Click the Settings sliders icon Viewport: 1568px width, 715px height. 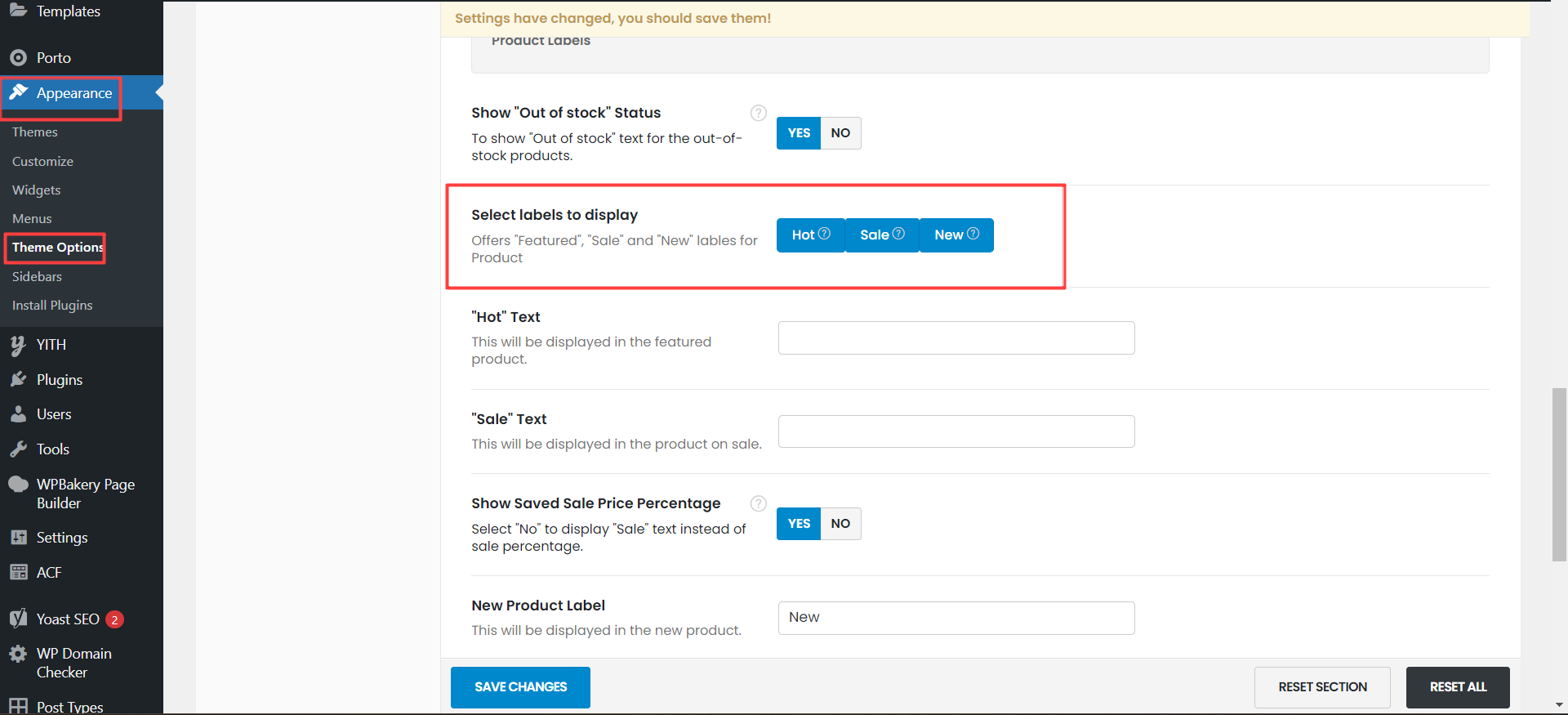tap(18, 537)
